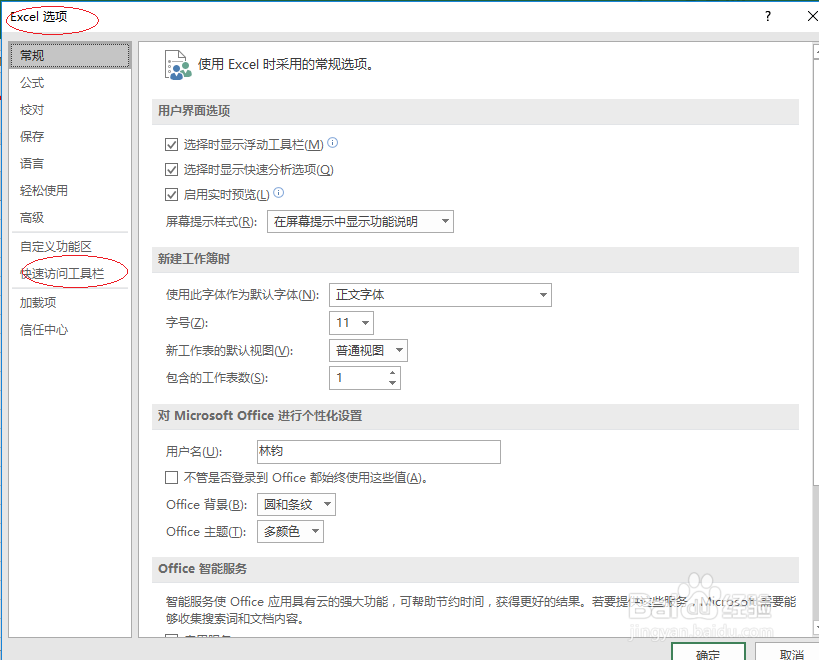Close the Excel 选项 dialog
Viewport: 819px width, 660px height.
click(812, 16)
